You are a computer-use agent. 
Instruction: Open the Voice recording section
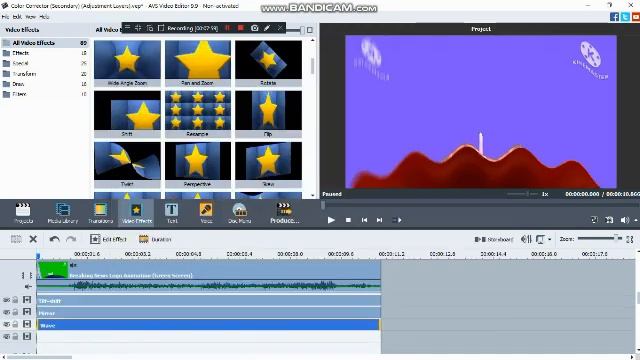coord(206,213)
